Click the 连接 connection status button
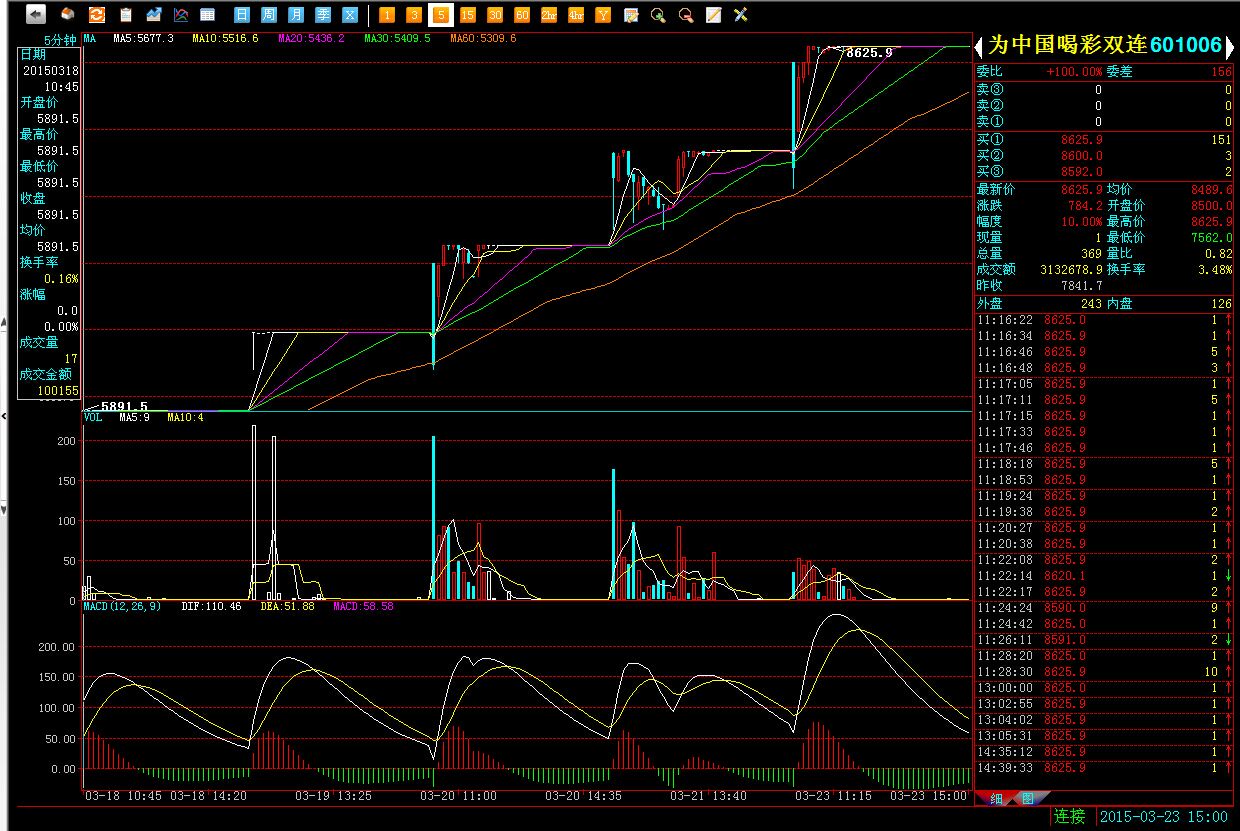Image resolution: width=1240 pixels, height=831 pixels. click(1069, 816)
